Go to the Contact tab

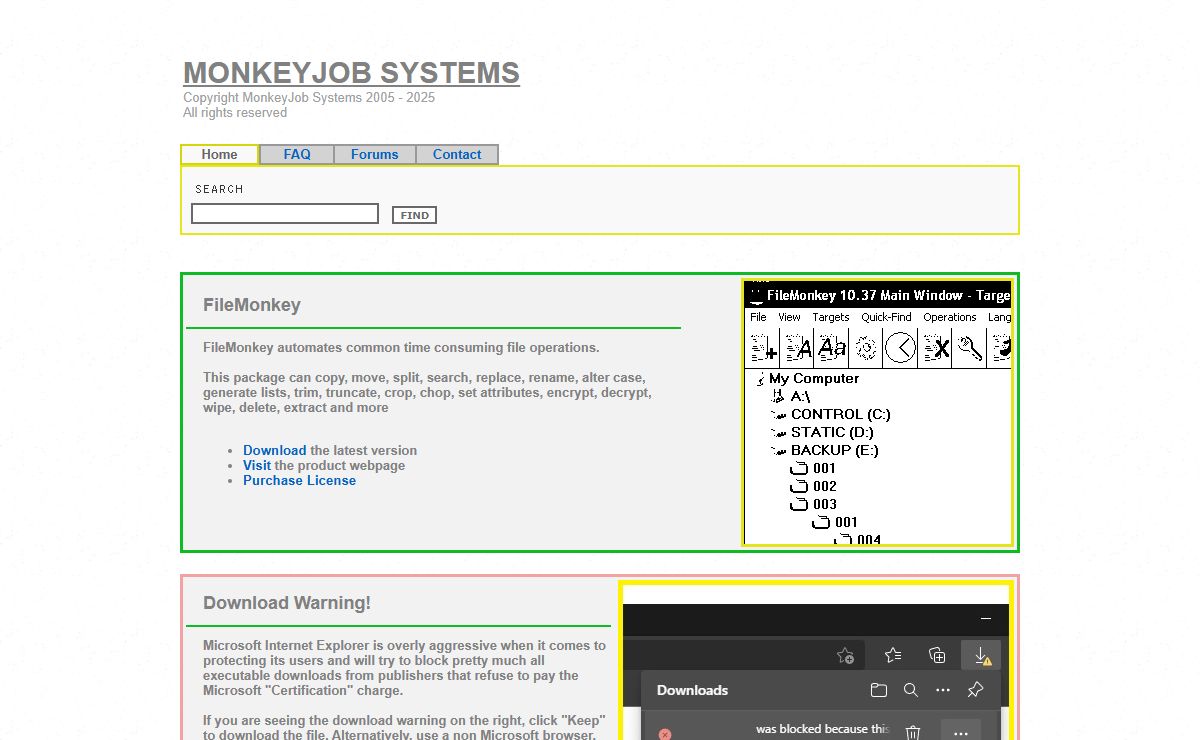(x=457, y=155)
